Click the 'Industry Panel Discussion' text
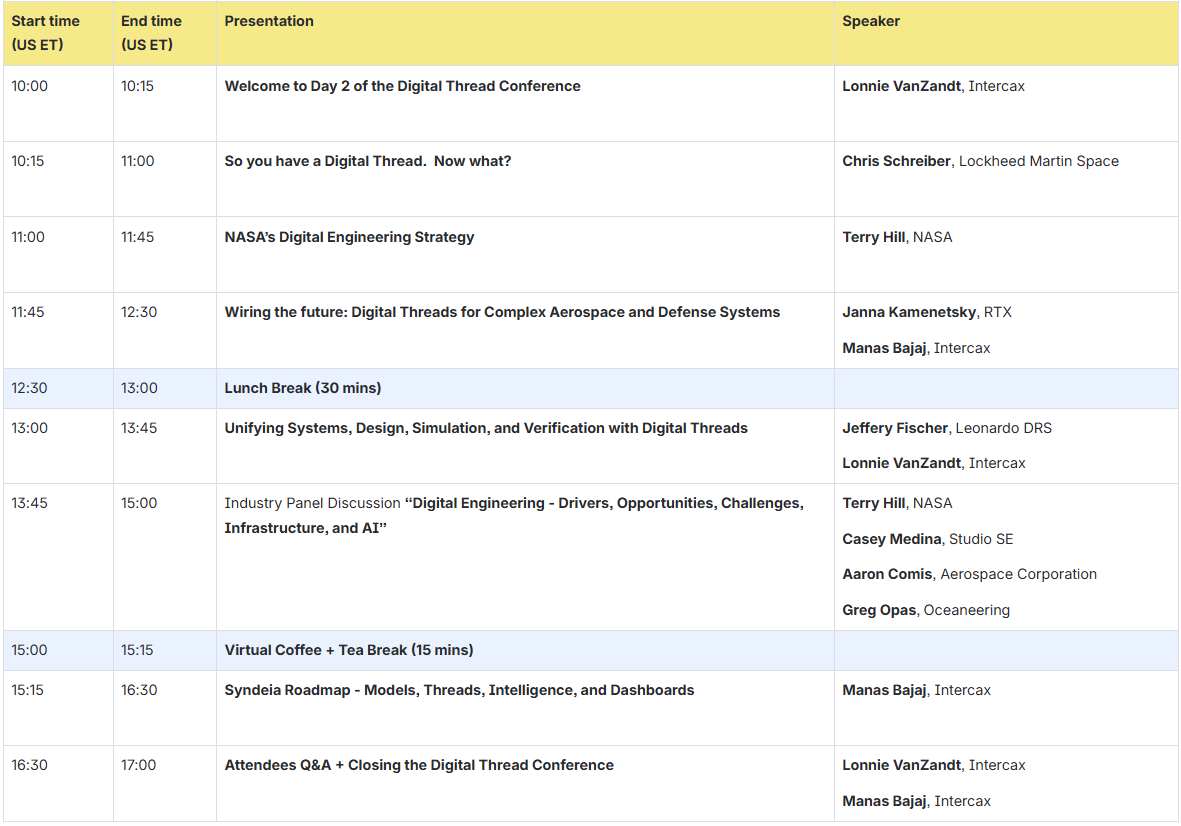 [313, 503]
